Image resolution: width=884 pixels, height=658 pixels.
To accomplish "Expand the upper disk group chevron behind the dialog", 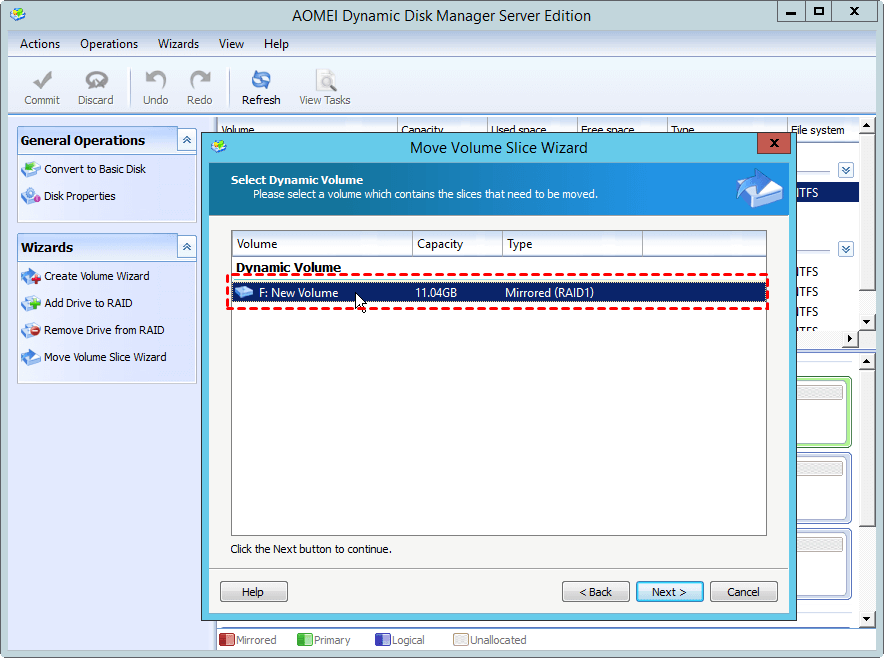I will tap(846, 170).
